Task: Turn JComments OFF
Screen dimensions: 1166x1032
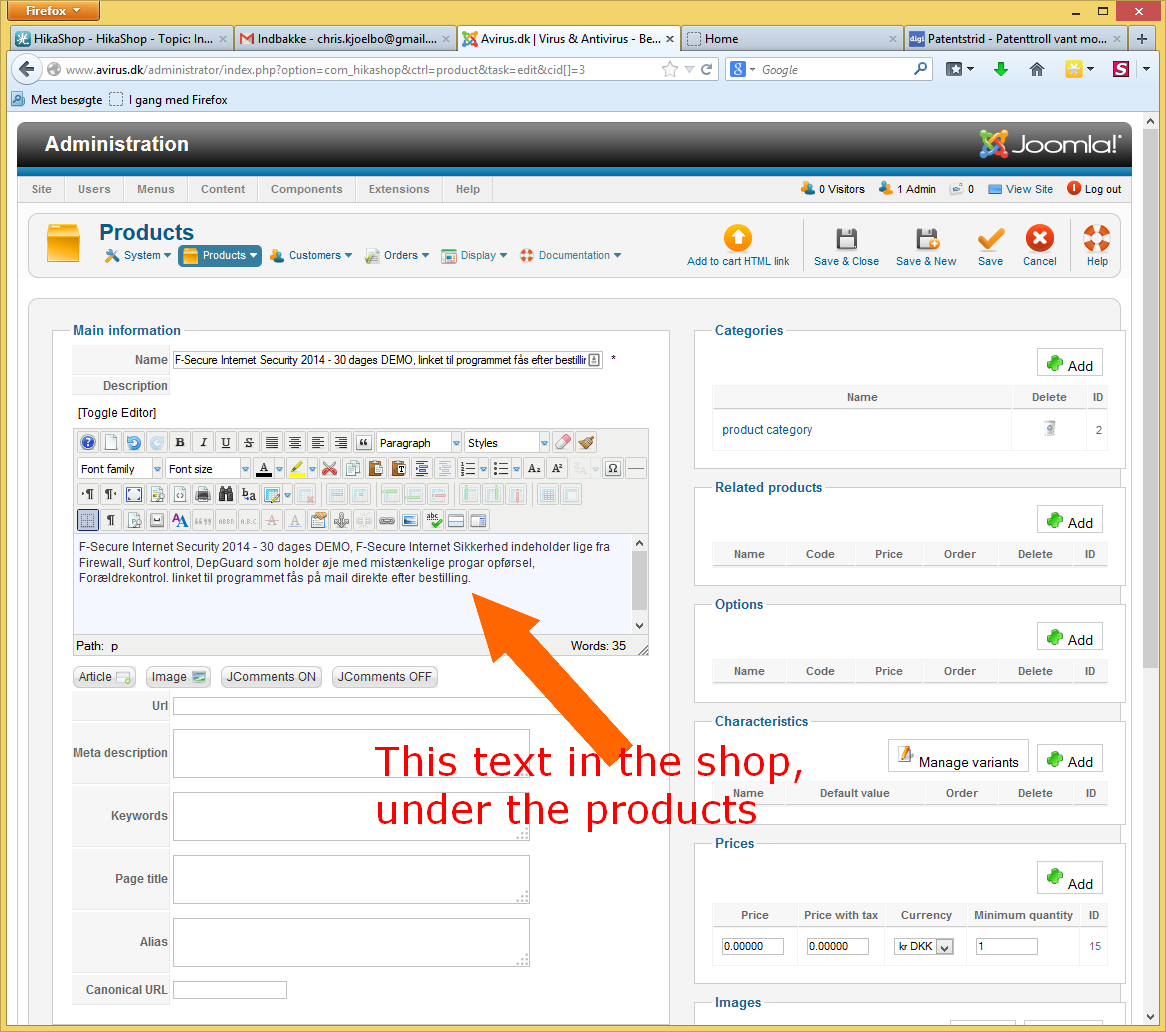Action: 384,677
